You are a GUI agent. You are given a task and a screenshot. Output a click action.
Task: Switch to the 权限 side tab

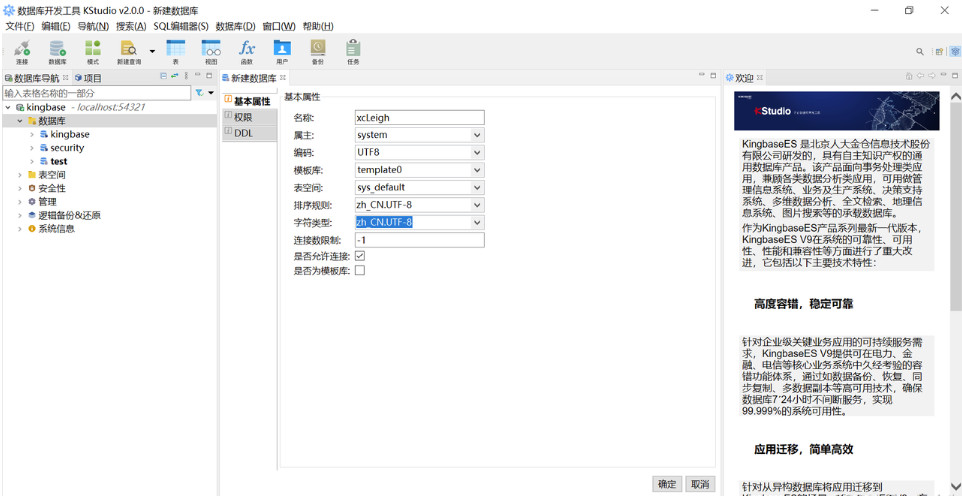249,117
